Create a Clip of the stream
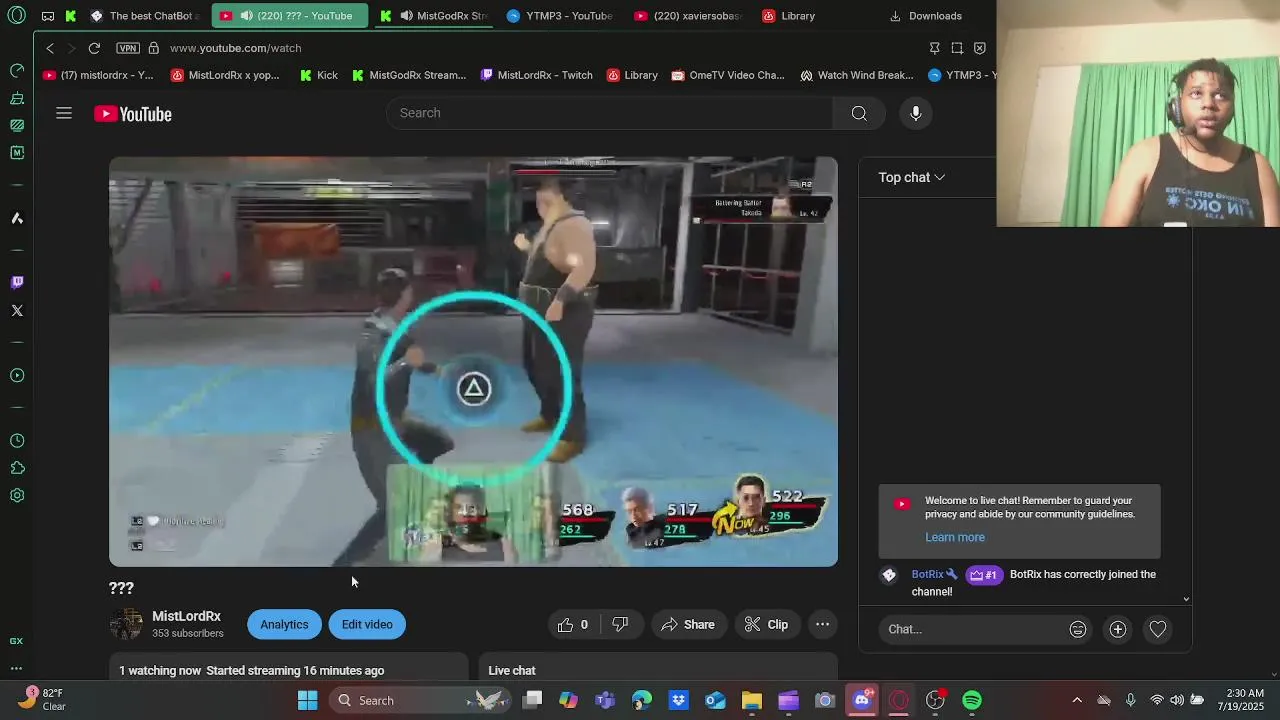The image size is (1280, 720). pyautogui.click(x=766, y=624)
